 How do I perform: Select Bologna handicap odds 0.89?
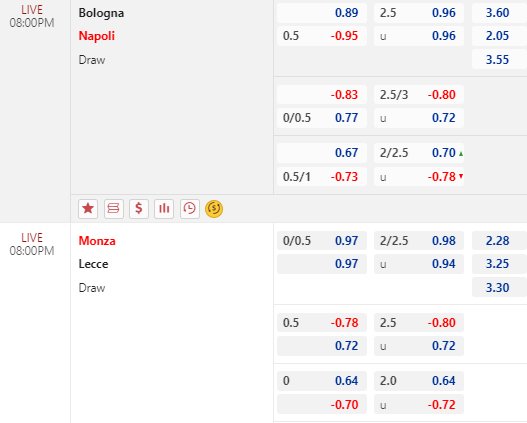point(322,13)
